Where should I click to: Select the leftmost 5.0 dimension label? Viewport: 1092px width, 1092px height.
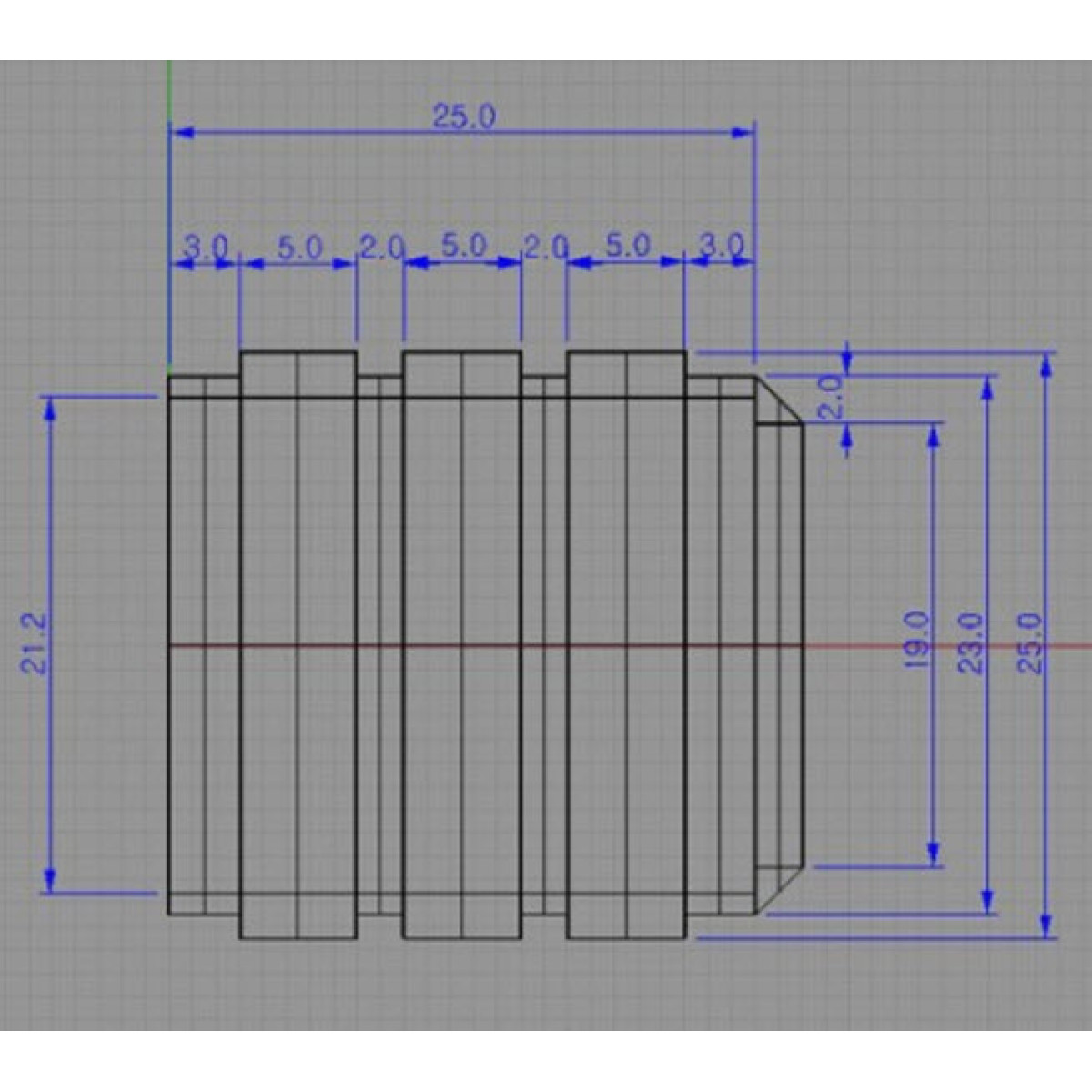pos(299,247)
